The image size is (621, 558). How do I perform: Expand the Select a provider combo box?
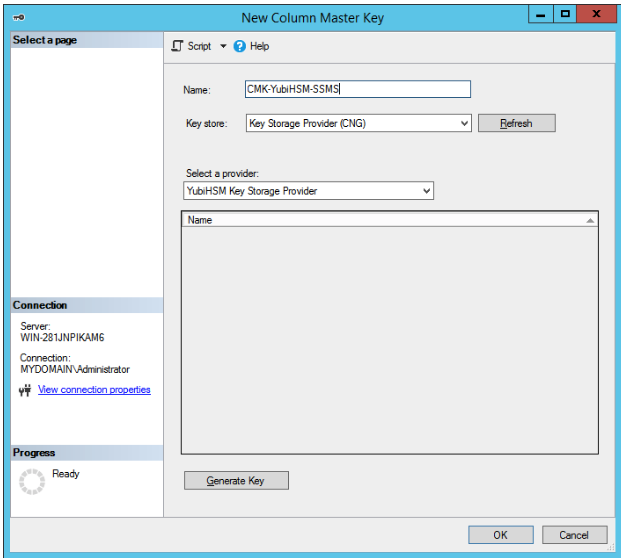(309, 191)
